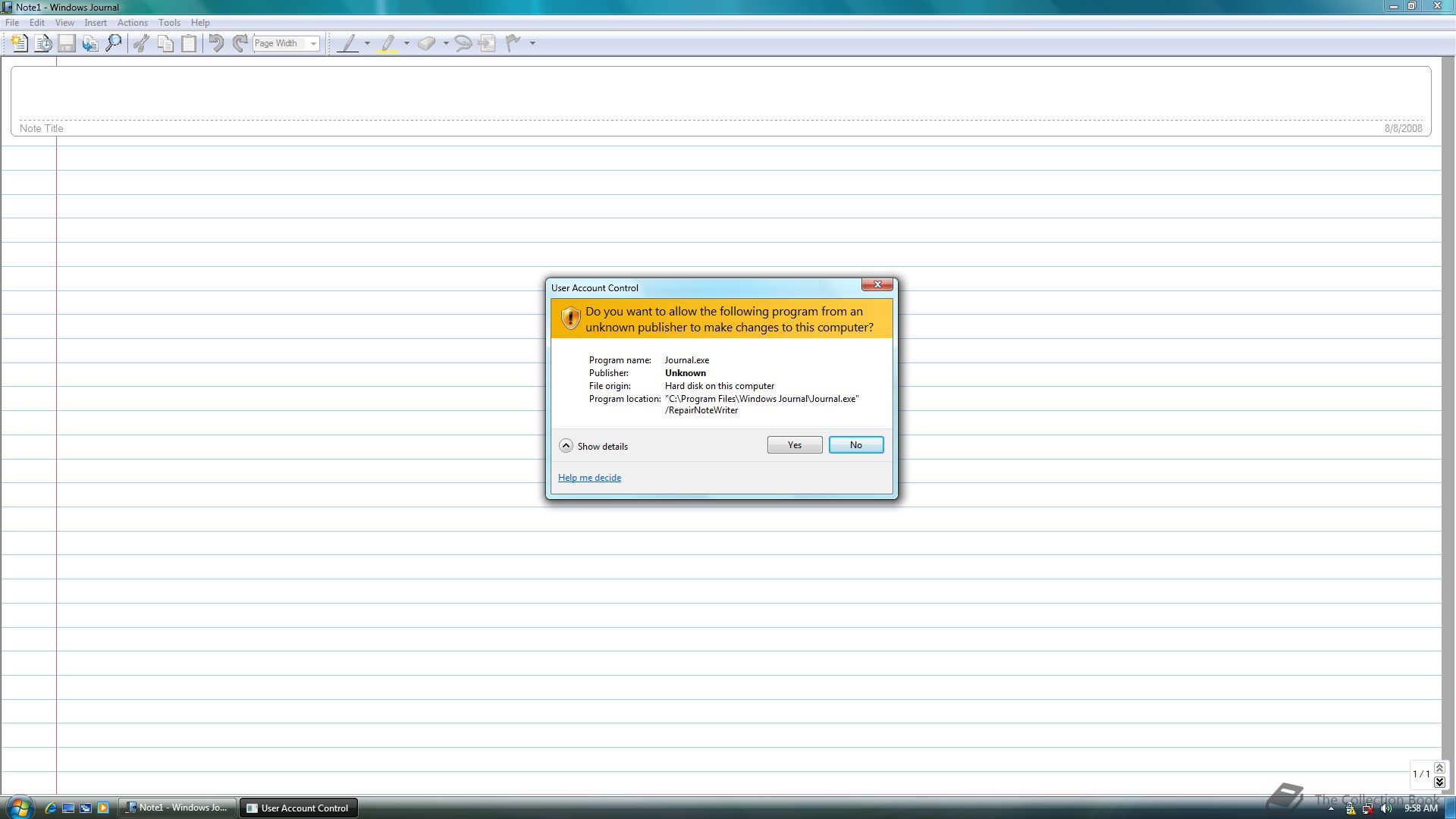Select the Lasso selection tool
Image resolution: width=1456 pixels, height=819 pixels.
(463, 43)
